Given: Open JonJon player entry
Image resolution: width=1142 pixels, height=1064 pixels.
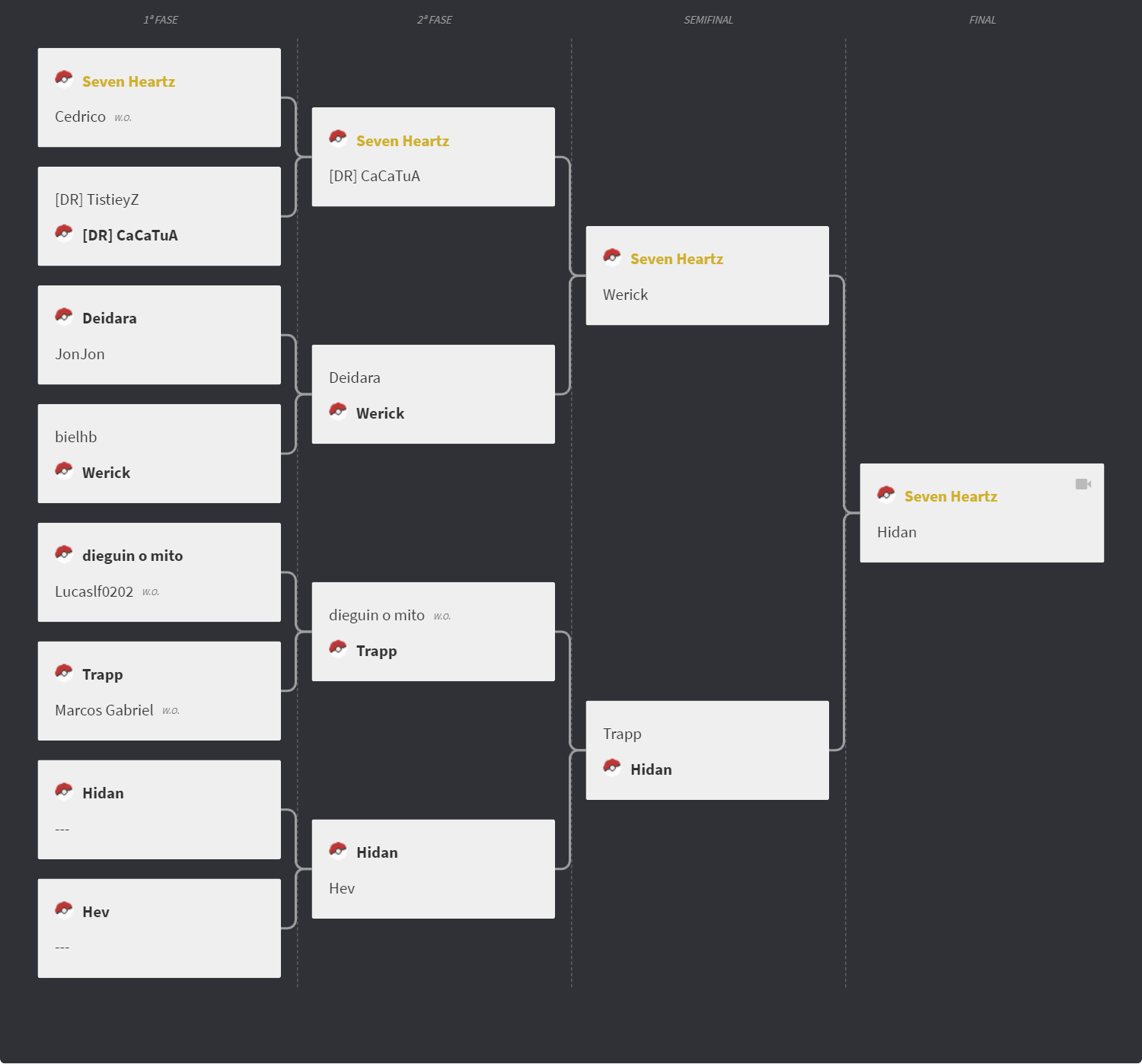Looking at the screenshot, I should click(x=80, y=354).
